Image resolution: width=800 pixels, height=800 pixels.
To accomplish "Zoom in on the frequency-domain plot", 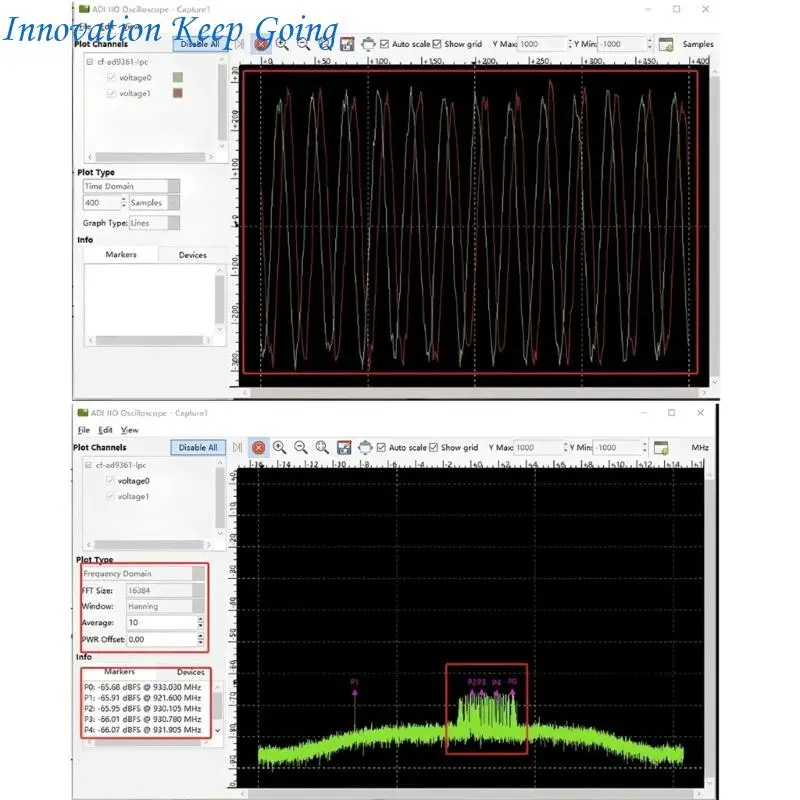I will coord(280,447).
